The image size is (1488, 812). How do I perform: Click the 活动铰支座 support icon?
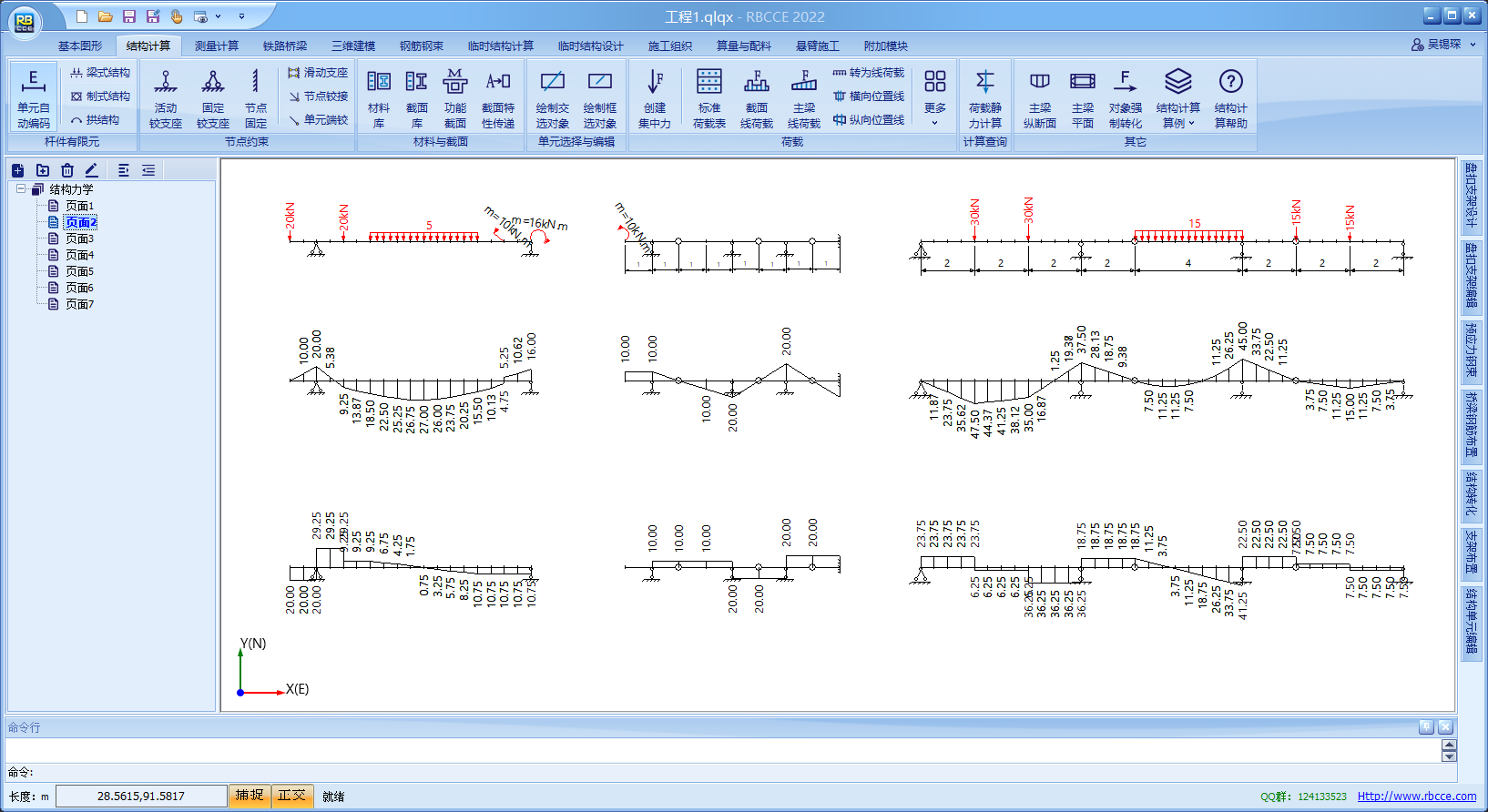click(x=166, y=98)
